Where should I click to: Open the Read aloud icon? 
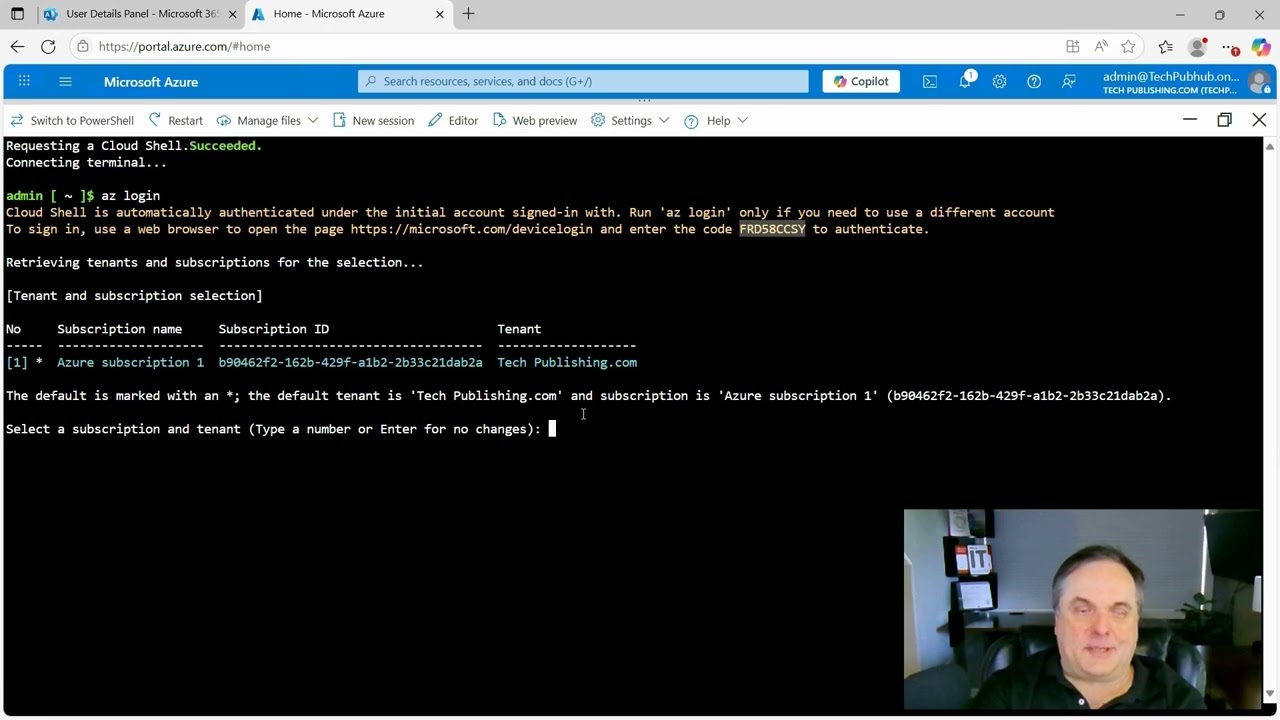tap(1101, 46)
